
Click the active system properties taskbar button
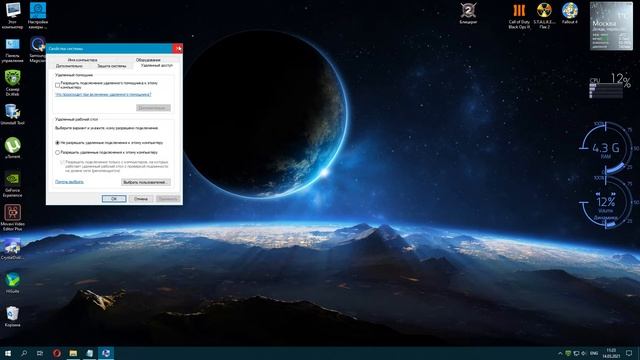106,353
